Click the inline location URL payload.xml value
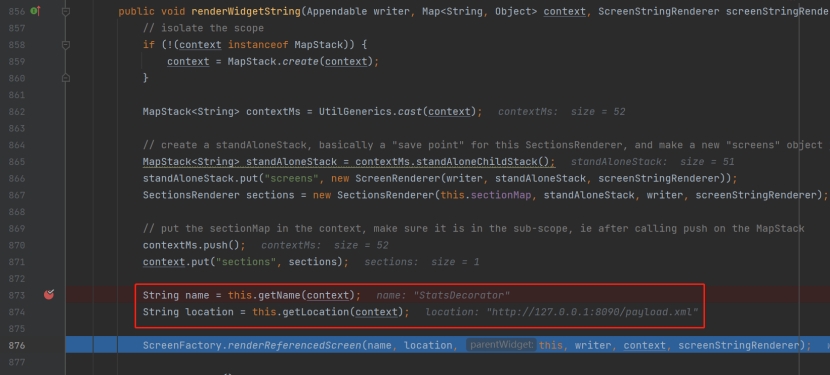830x375 pixels. (x=592, y=312)
